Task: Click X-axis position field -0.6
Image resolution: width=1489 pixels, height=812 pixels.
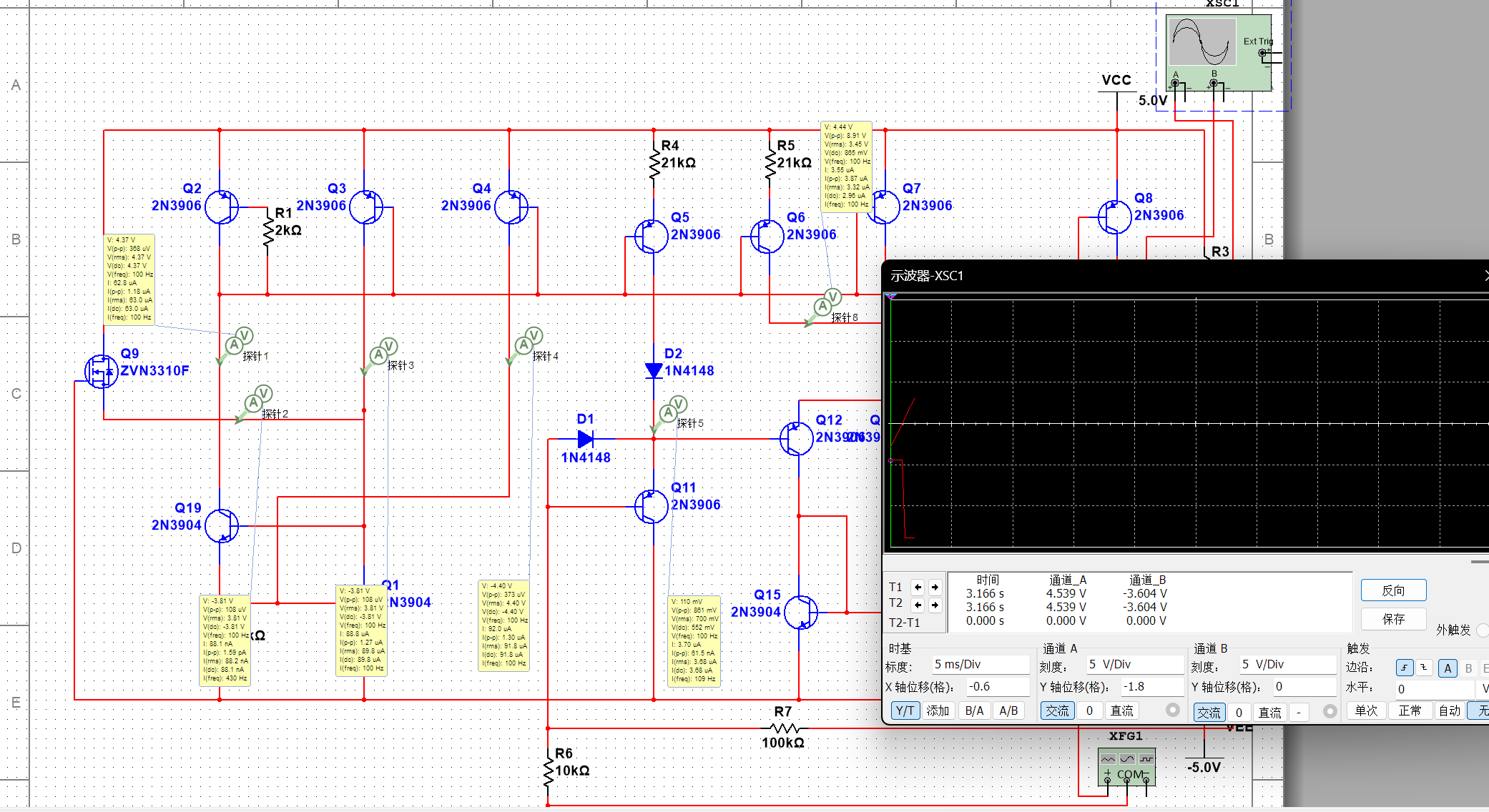Action: 998,687
